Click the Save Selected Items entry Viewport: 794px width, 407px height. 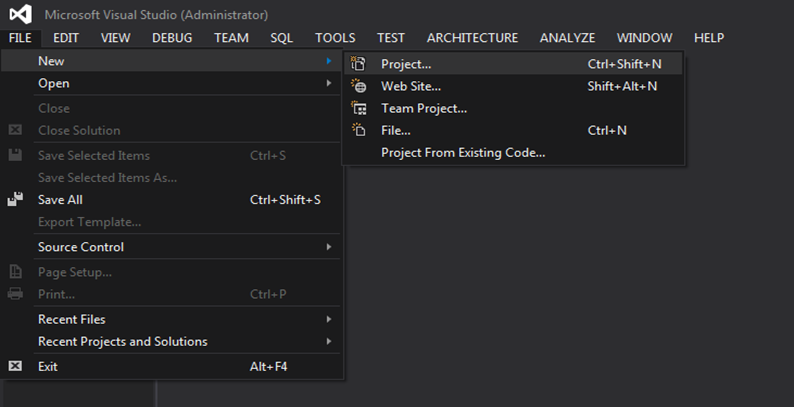[x=171, y=155]
